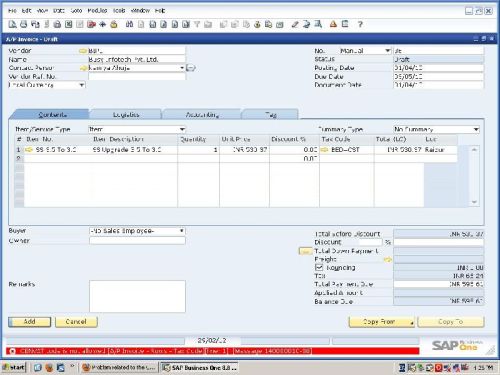Click the Total Down Payment button
Image resolution: width=500 pixels, height=375 pixels.
[x=305, y=251]
